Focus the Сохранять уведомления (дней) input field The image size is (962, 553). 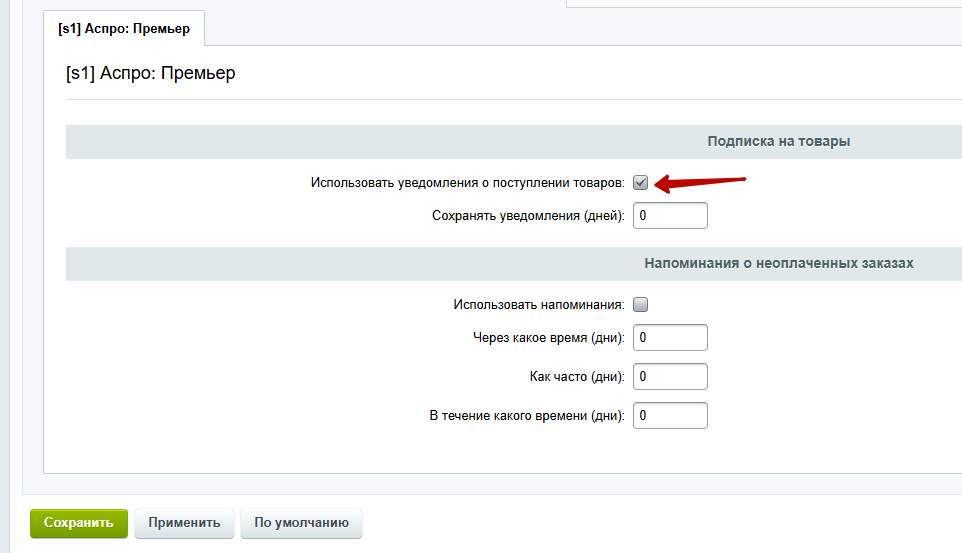(670, 215)
